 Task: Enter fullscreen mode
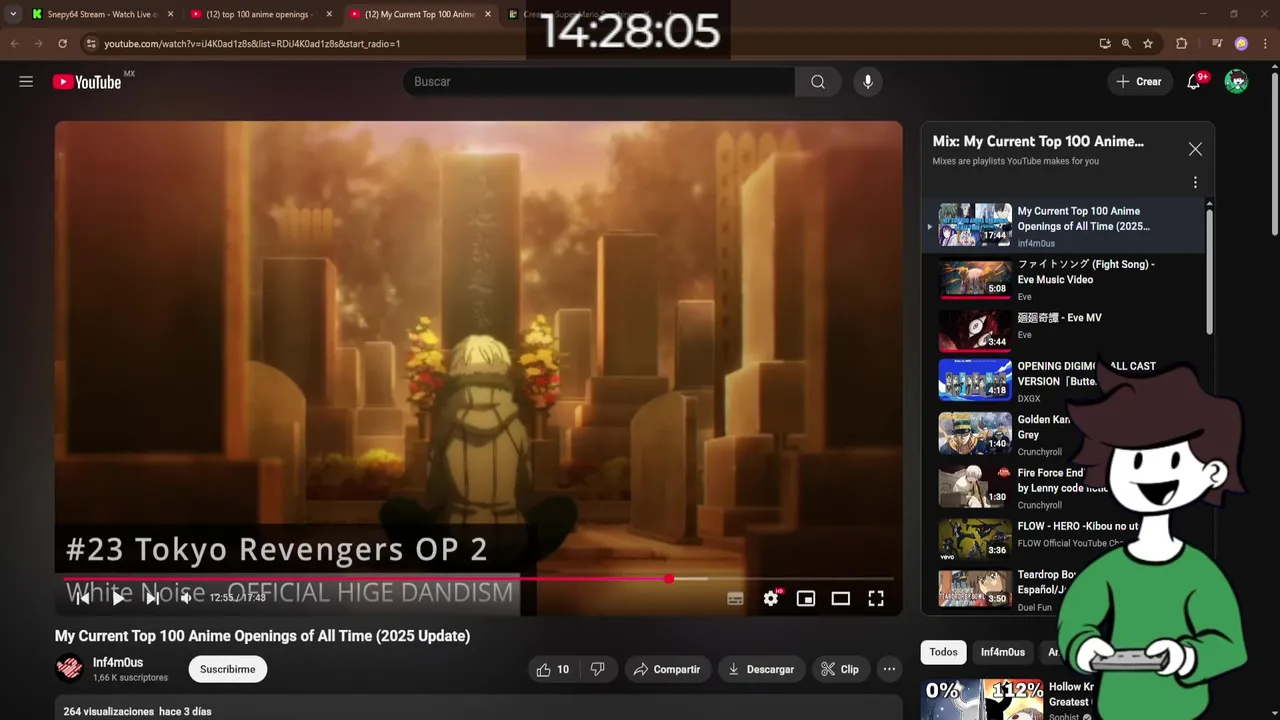876,598
